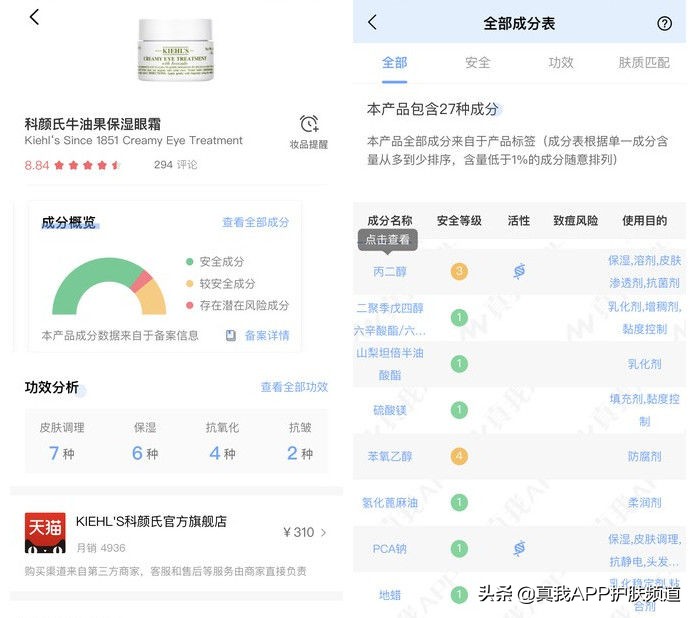Tap the 天猫 Tmall store logo
696x618 pixels.
45,533
